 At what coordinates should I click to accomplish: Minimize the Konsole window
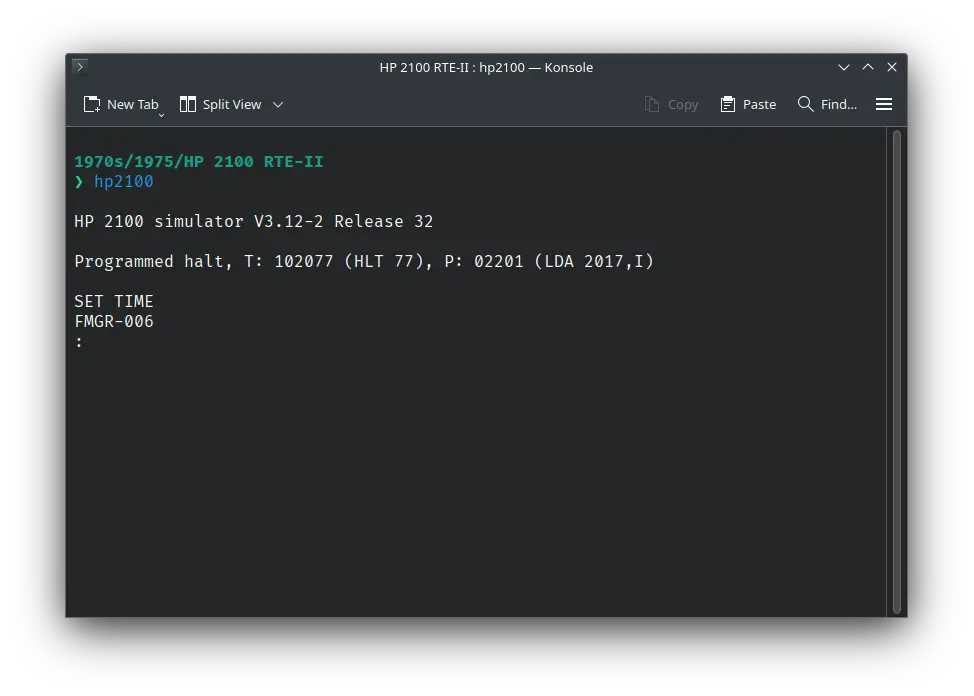click(845, 67)
